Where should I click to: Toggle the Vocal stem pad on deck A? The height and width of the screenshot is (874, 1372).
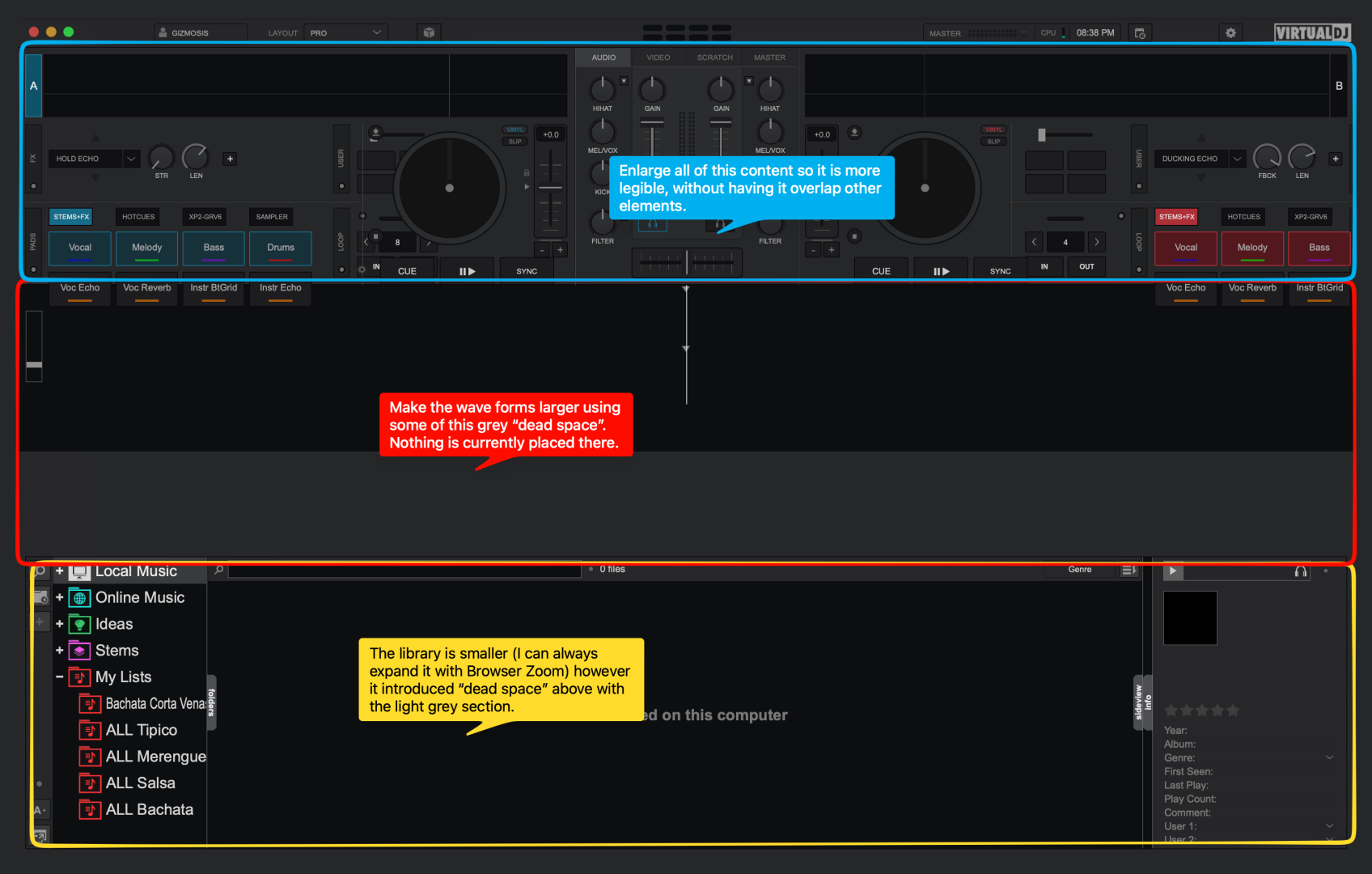pyautogui.click(x=80, y=248)
